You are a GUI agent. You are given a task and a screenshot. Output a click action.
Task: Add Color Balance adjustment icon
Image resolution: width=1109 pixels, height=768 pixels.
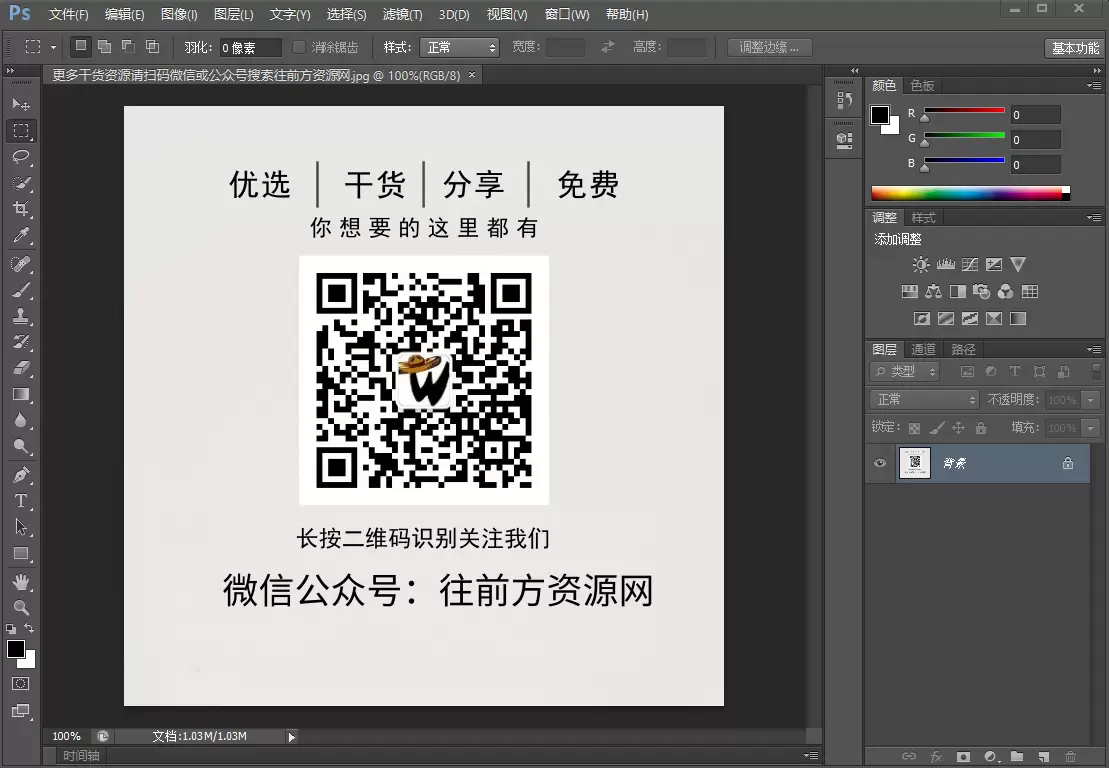(934, 291)
